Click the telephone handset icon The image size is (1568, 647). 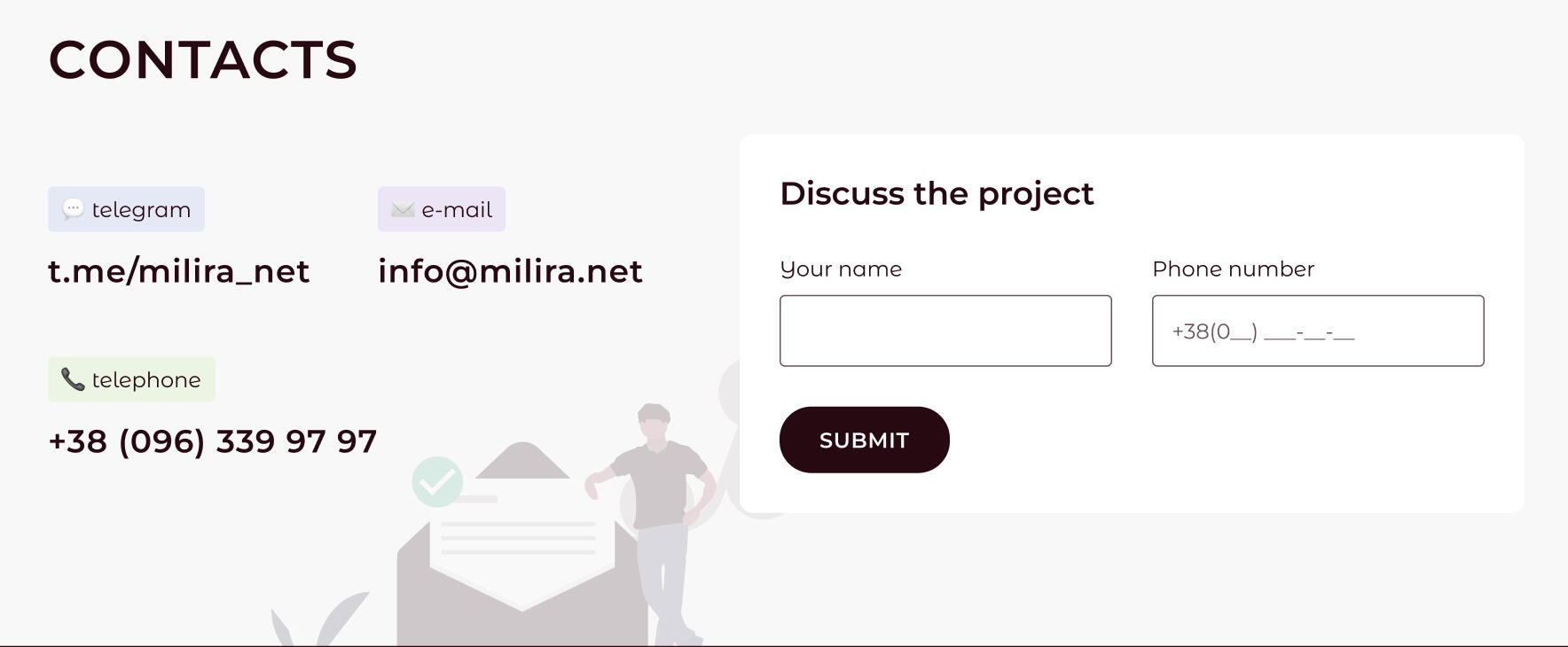tap(73, 379)
